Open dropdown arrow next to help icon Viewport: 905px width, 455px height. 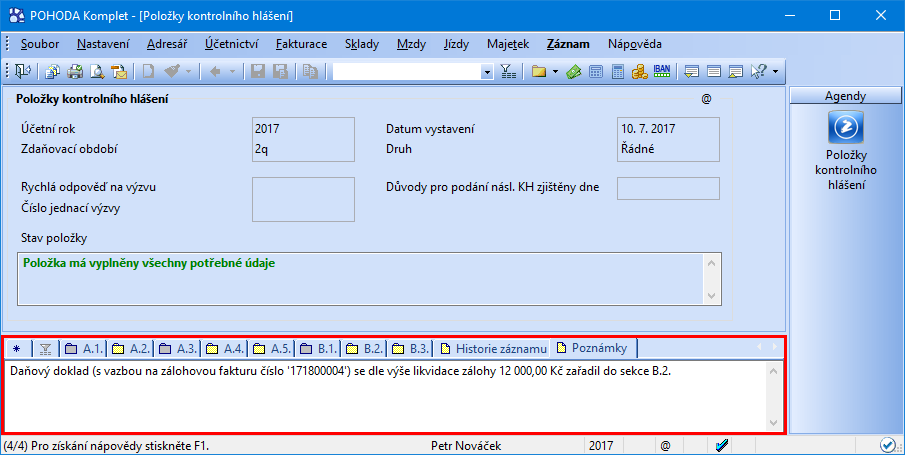point(775,72)
